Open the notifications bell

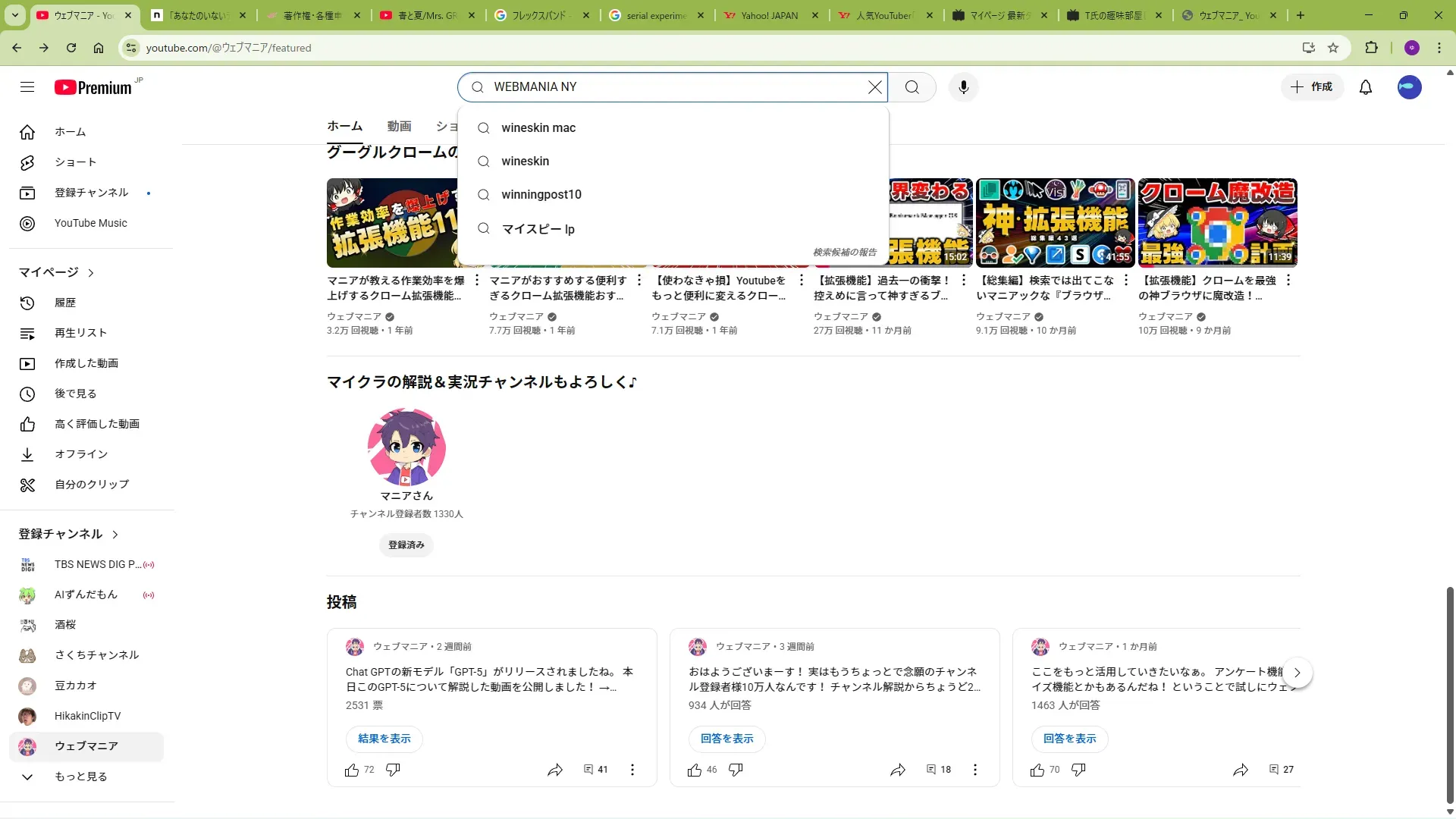coord(1365,87)
